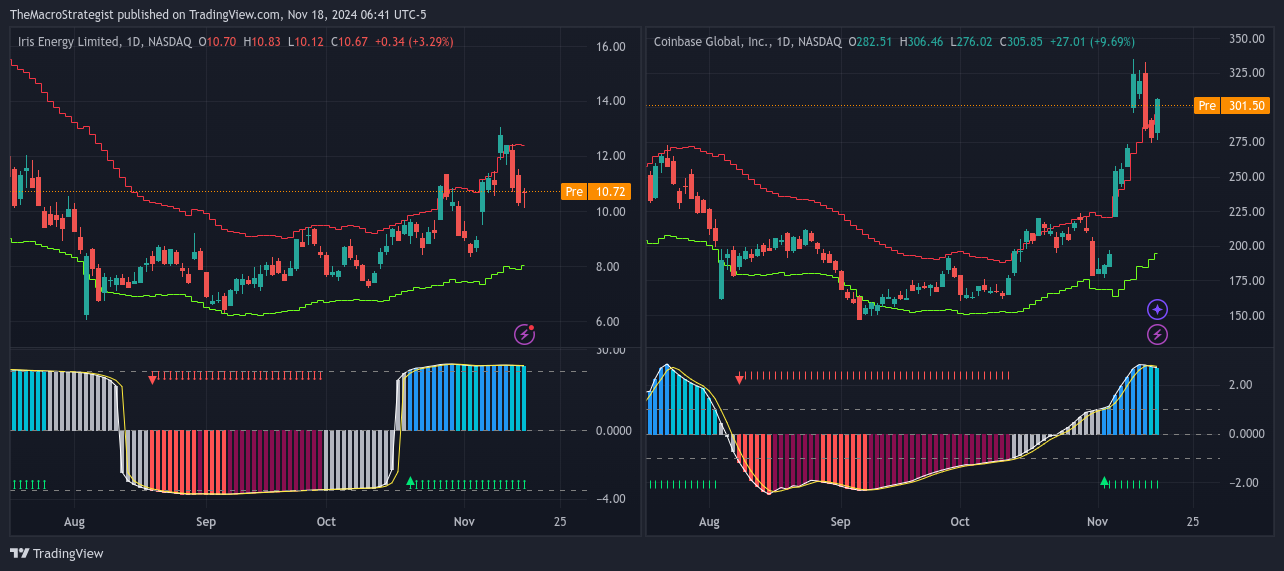The height and width of the screenshot is (571, 1284).
Task: Click Iris Energy high value H10.83
Action: 262,42
